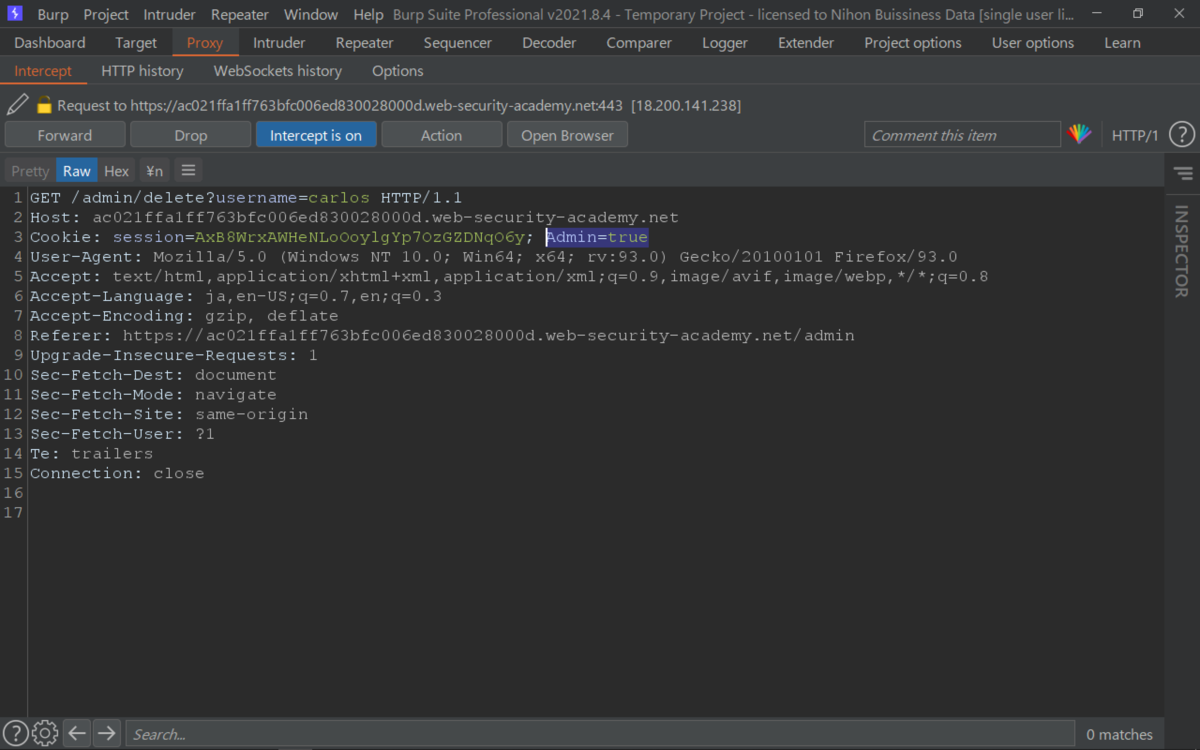The image size is (1200, 750).
Task: Switch to the Target tab
Action: [x=136, y=43]
